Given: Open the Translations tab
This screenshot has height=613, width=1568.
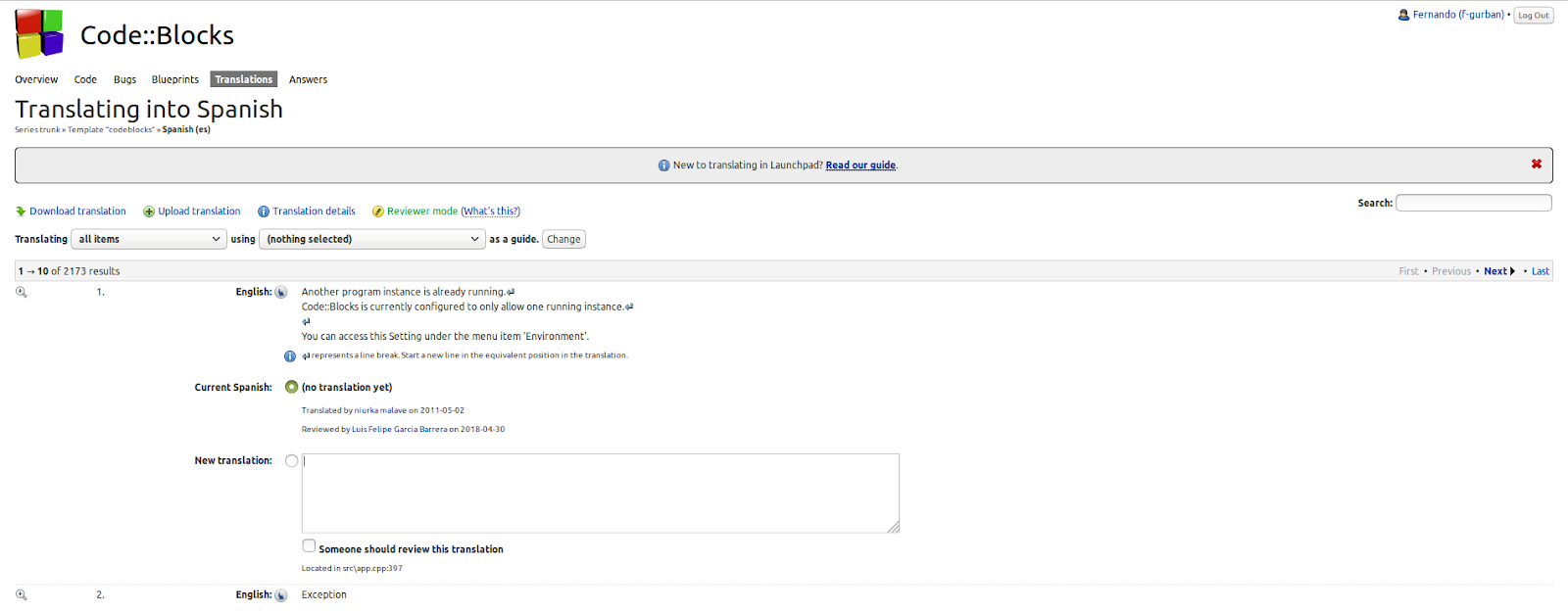Looking at the screenshot, I should coord(243,79).
